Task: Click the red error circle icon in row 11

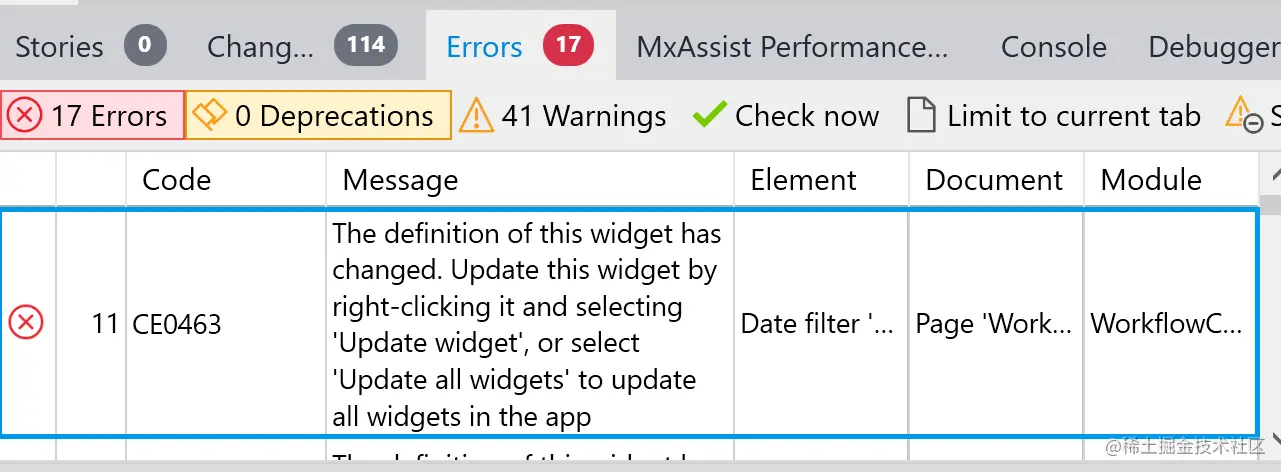Action: [26, 323]
